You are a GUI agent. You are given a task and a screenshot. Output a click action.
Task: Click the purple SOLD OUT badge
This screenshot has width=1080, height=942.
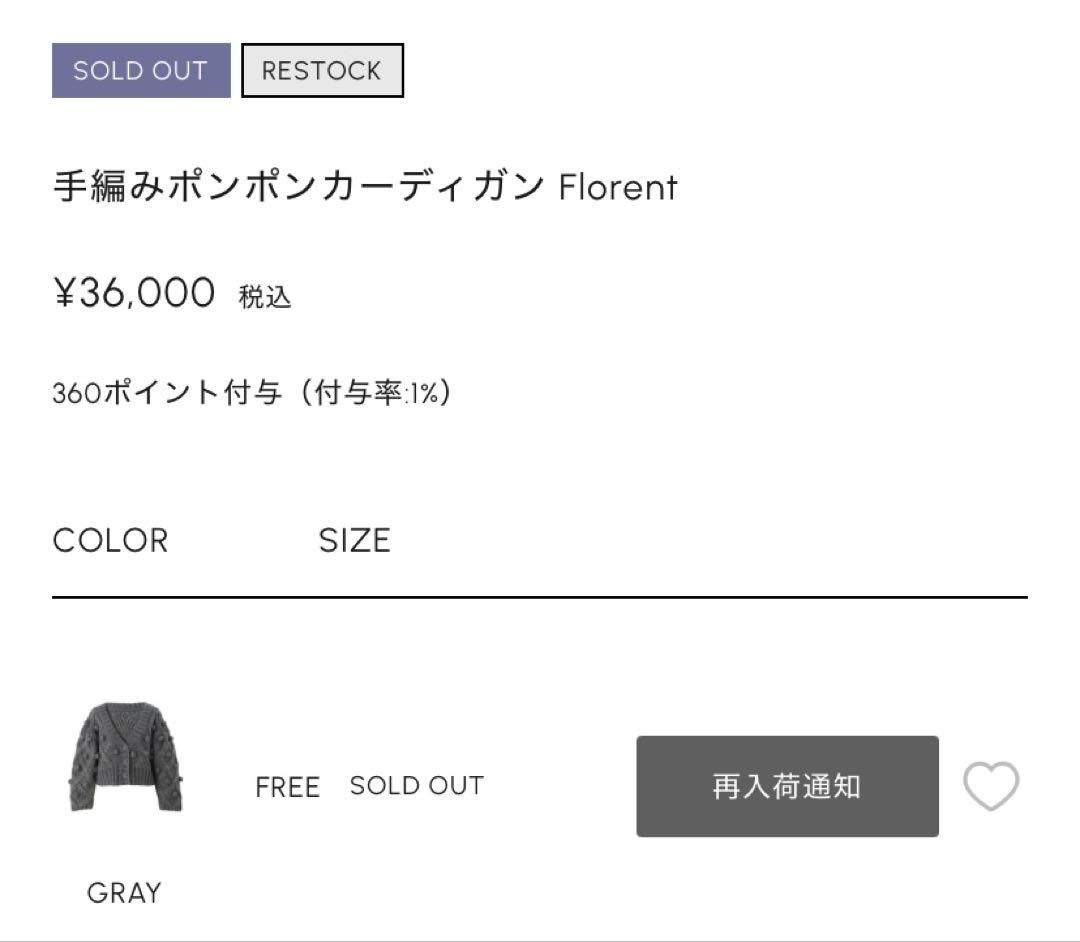tap(141, 71)
